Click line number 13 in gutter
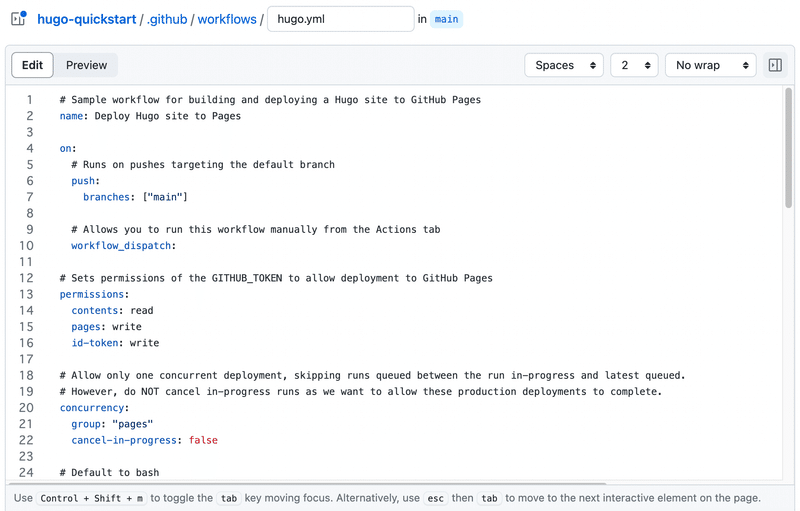This screenshot has width=800, height=511. click(26, 294)
